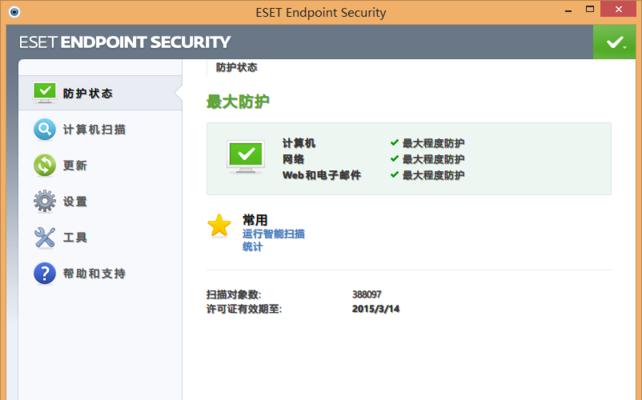The image size is (642, 400).
Task: Click the 计算机 protection status row
Action: (373, 143)
